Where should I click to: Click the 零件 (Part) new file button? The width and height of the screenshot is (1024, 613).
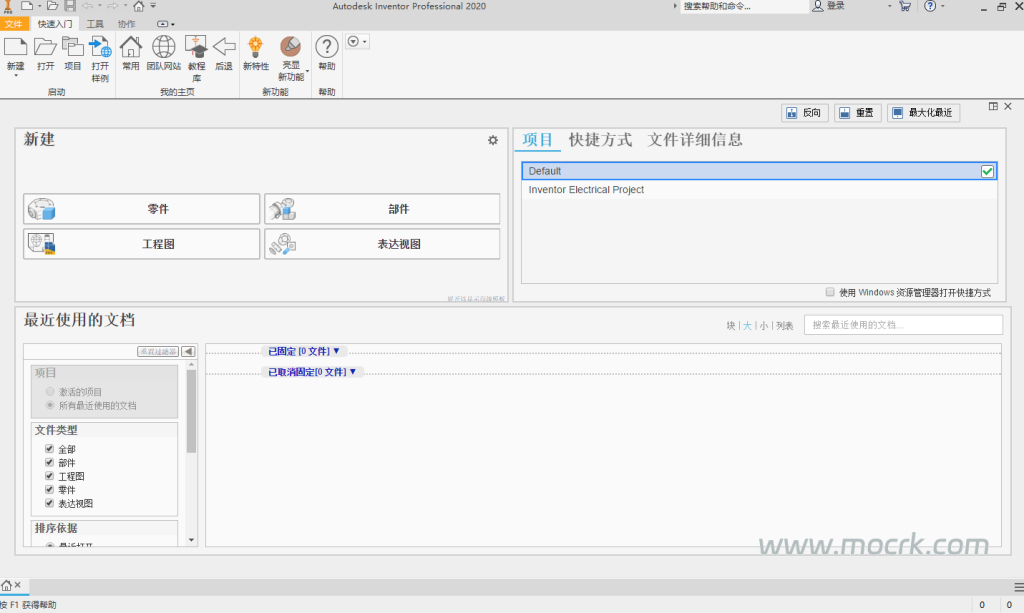click(x=141, y=209)
